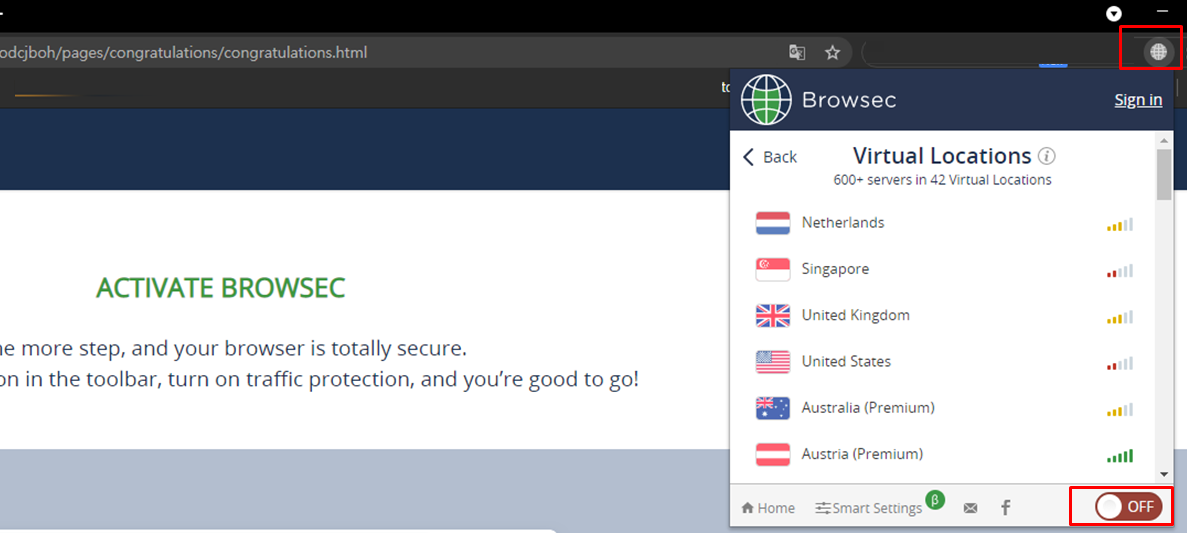Click the scrollbar up arrow in locations list
This screenshot has width=1187, height=533.
pos(1164,139)
